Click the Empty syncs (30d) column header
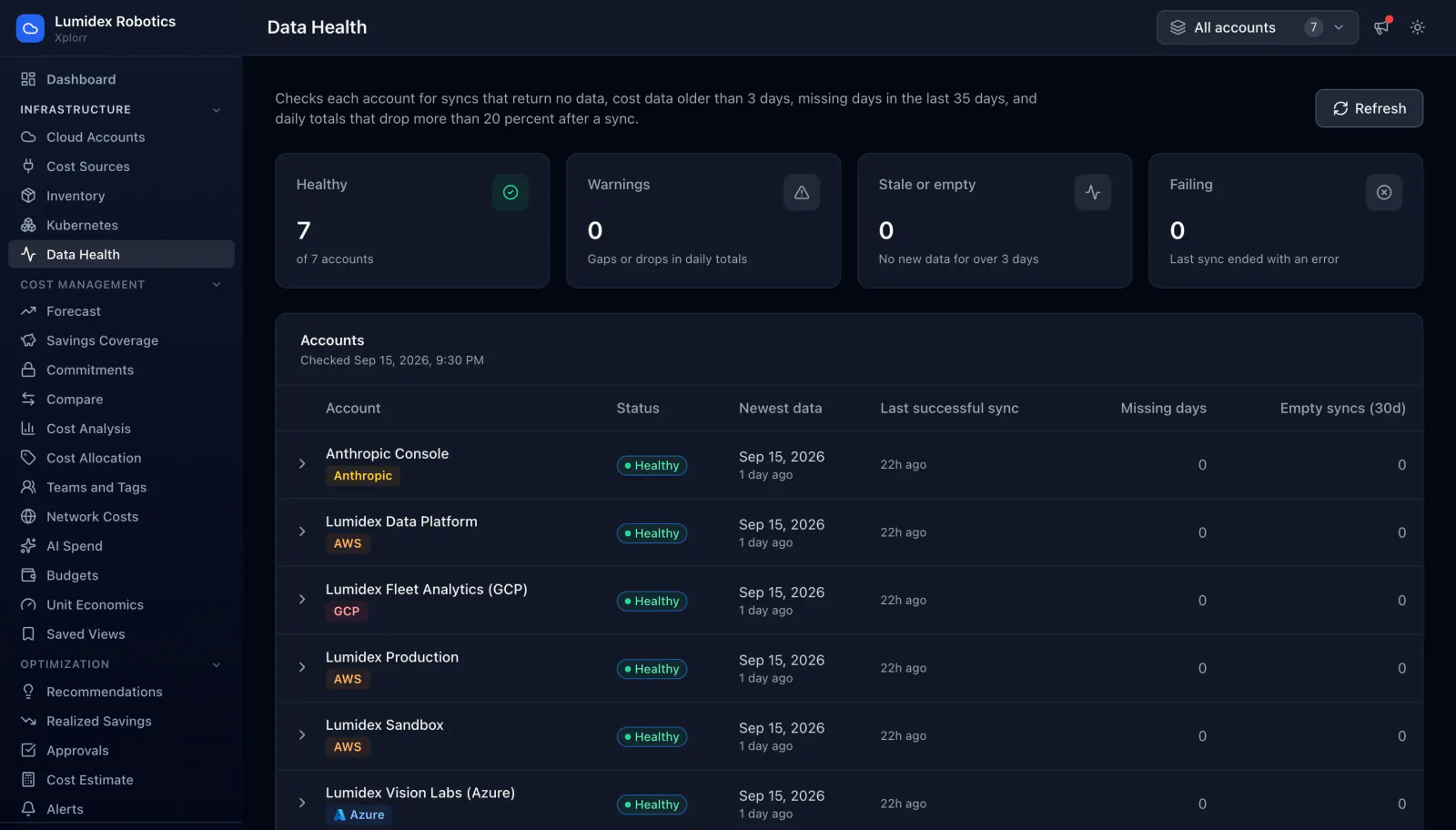This screenshot has height=830, width=1456. click(1342, 409)
